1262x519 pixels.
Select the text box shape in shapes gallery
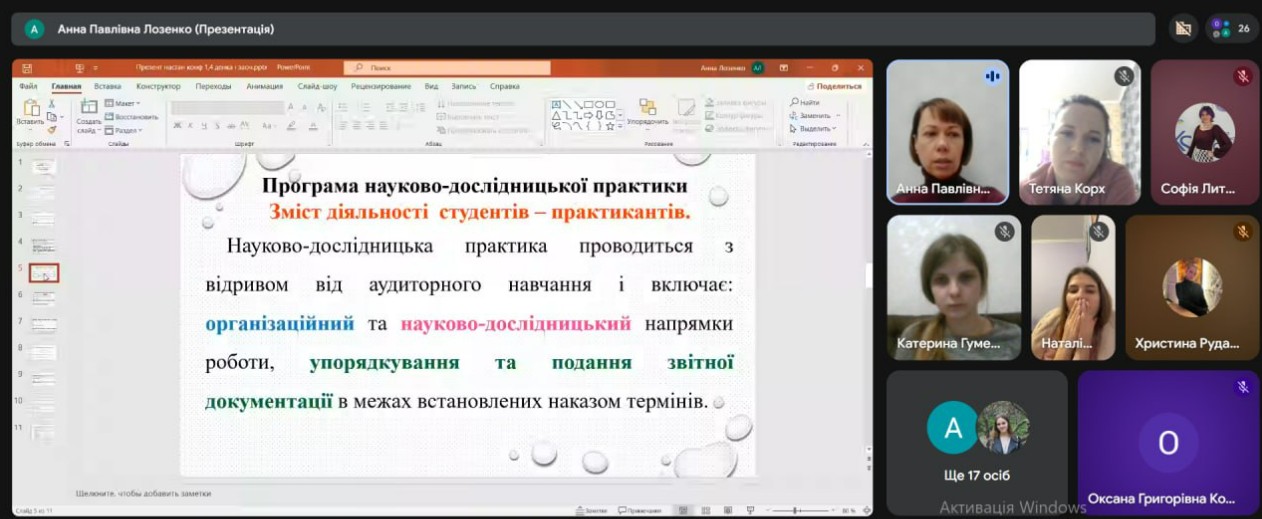pyautogui.click(x=558, y=104)
